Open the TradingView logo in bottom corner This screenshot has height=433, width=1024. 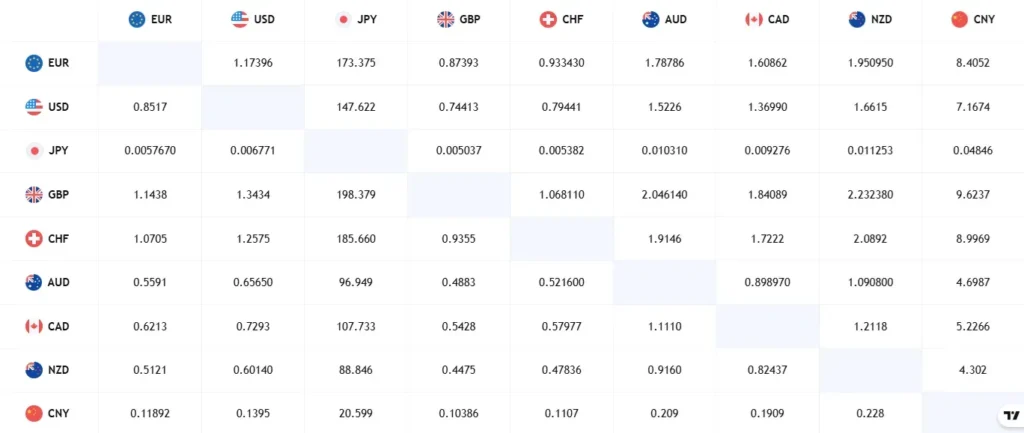(1010, 417)
